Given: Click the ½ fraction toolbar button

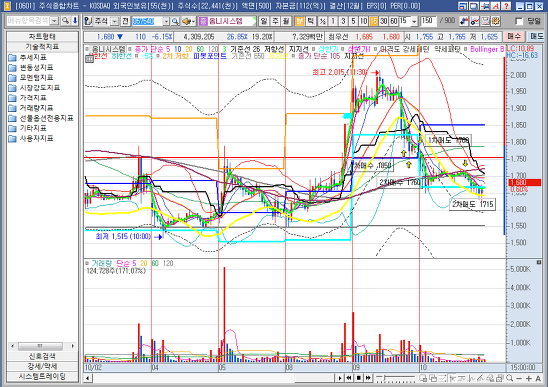Looking at the screenshot, I should coord(323,21).
